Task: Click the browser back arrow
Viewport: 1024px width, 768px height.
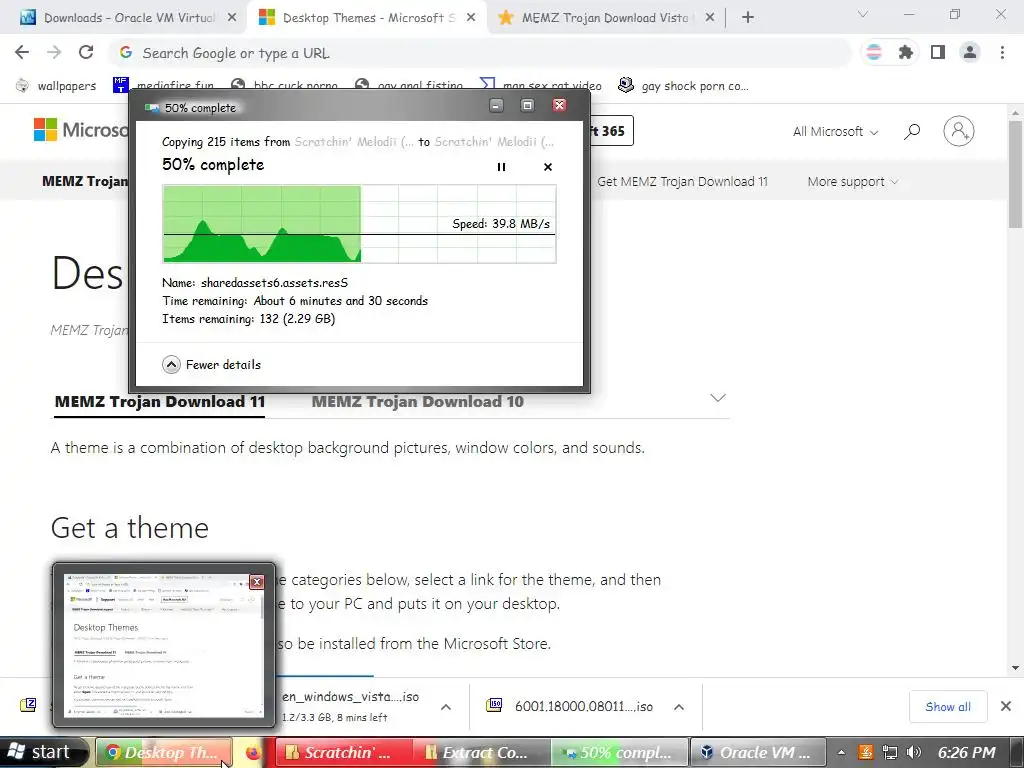Action: (22, 52)
